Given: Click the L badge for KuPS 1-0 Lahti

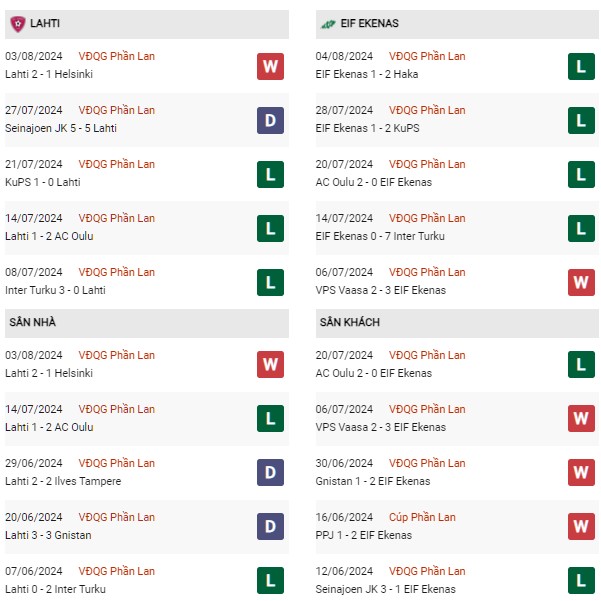Looking at the screenshot, I should [270, 174].
